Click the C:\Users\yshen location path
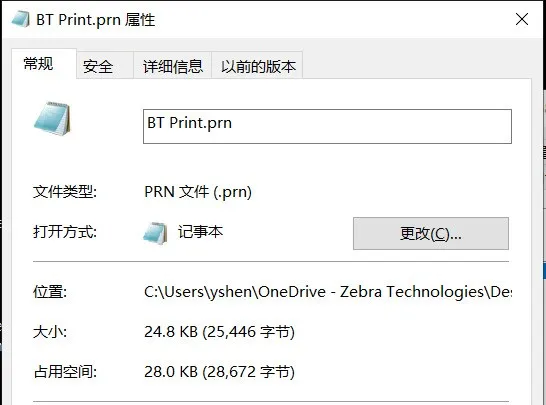The height and width of the screenshot is (405, 546). click(328, 292)
